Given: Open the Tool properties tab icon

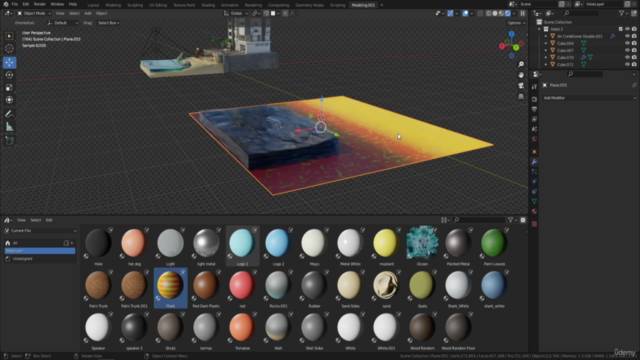Looking at the screenshot, I should (534, 87).
